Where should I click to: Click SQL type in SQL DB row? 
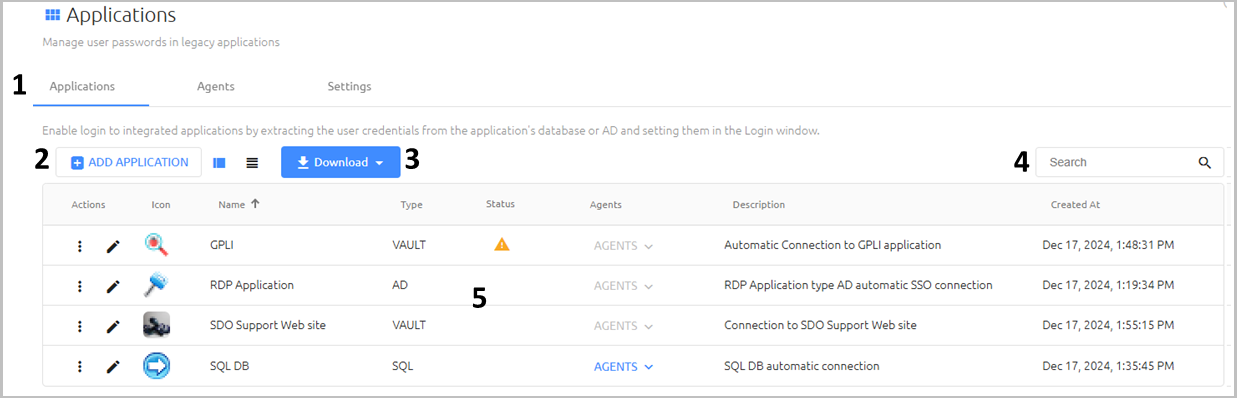point(403,366)
